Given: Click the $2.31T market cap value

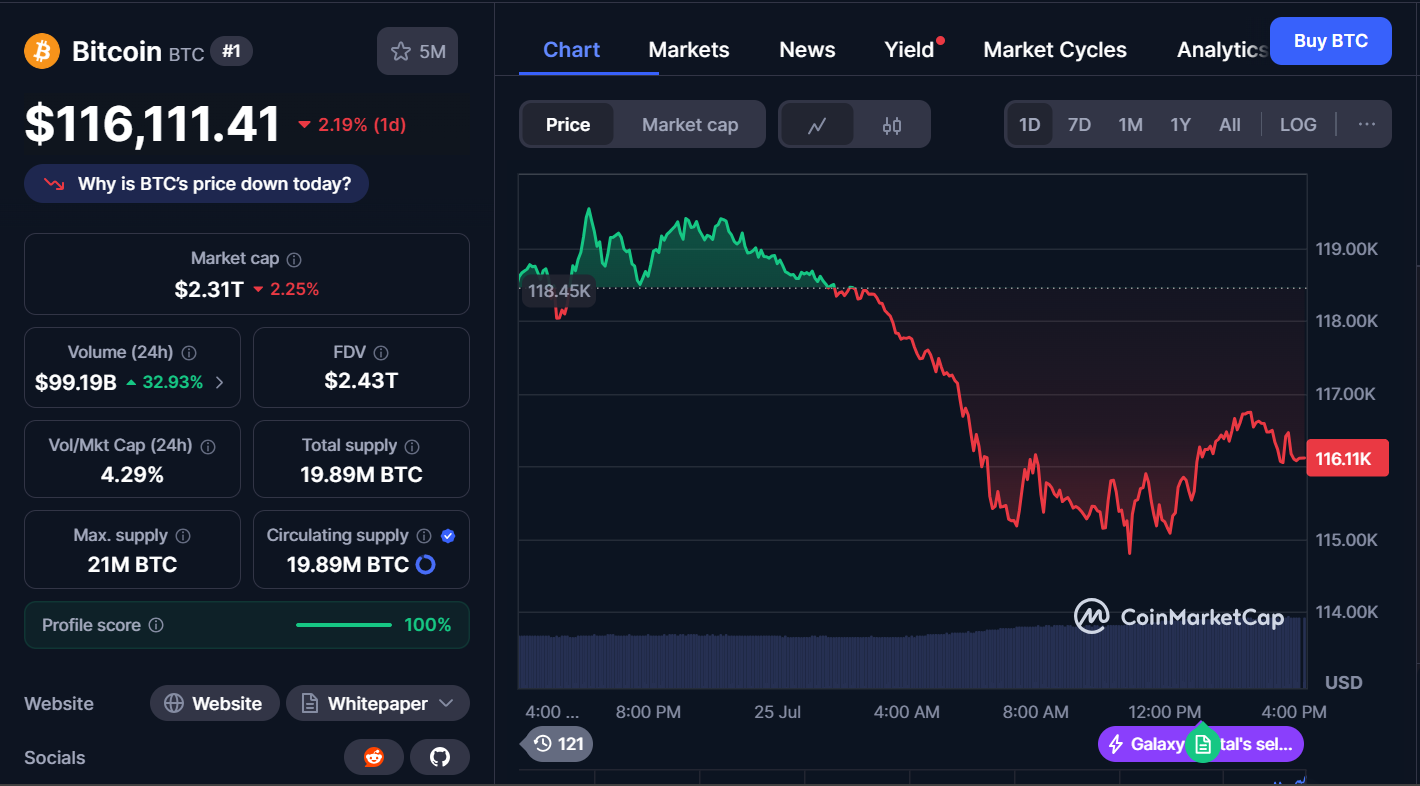Looking at the screenshot, I should point(209,289).
